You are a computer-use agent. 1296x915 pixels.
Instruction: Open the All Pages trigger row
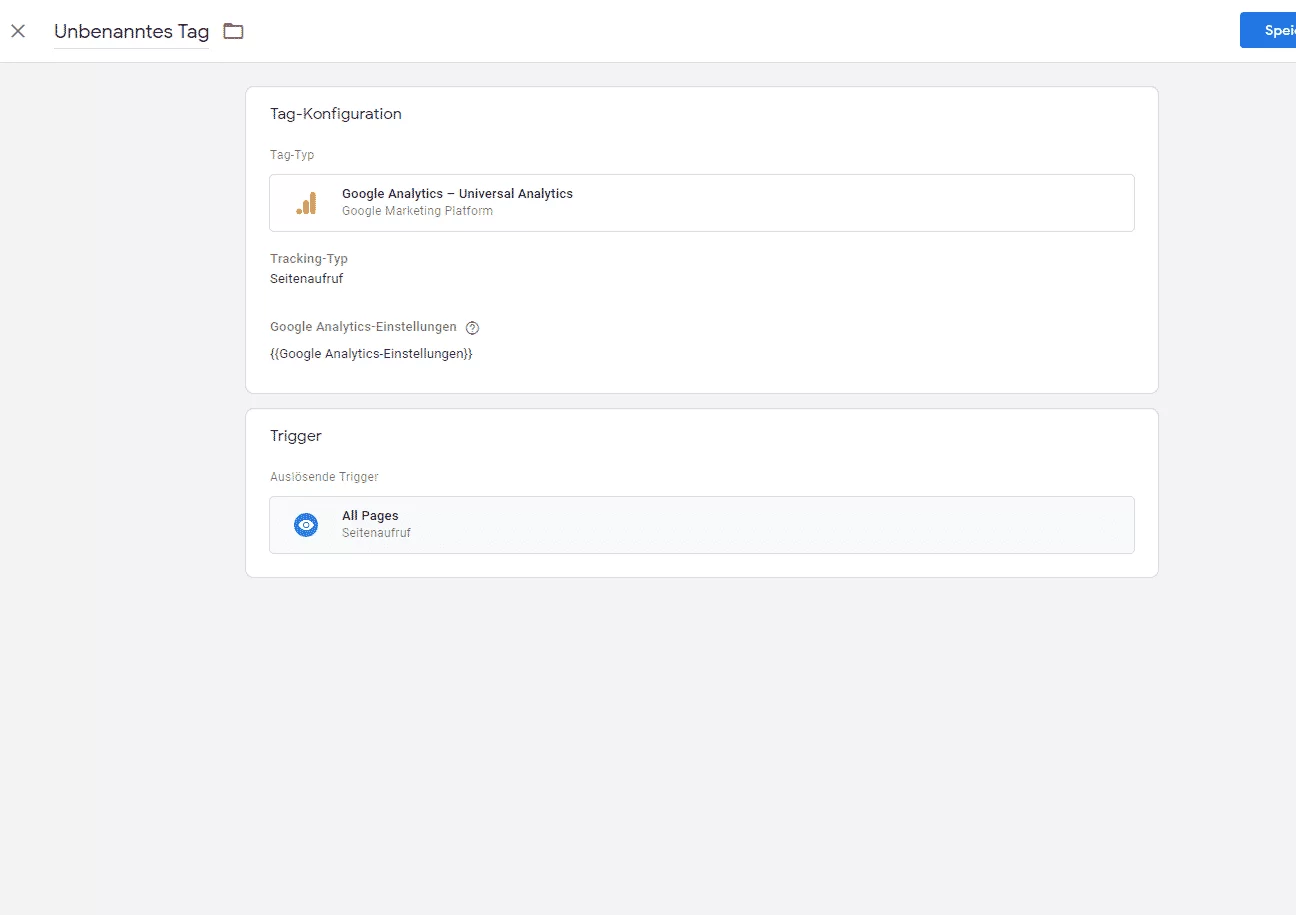pyautogui.click(x=701, y=525)
